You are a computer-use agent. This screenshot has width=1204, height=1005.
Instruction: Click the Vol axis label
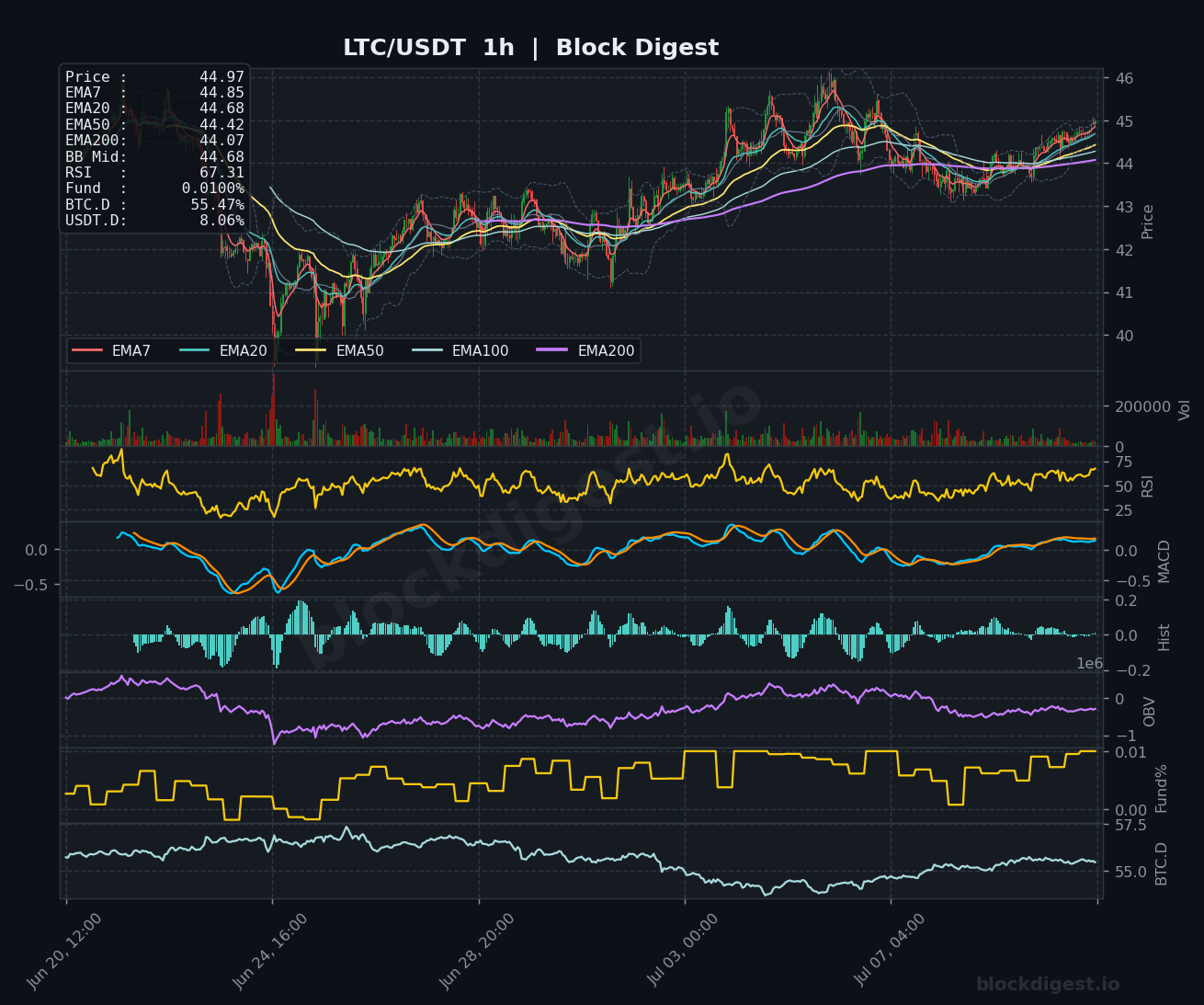click(x=1185, y=409)
